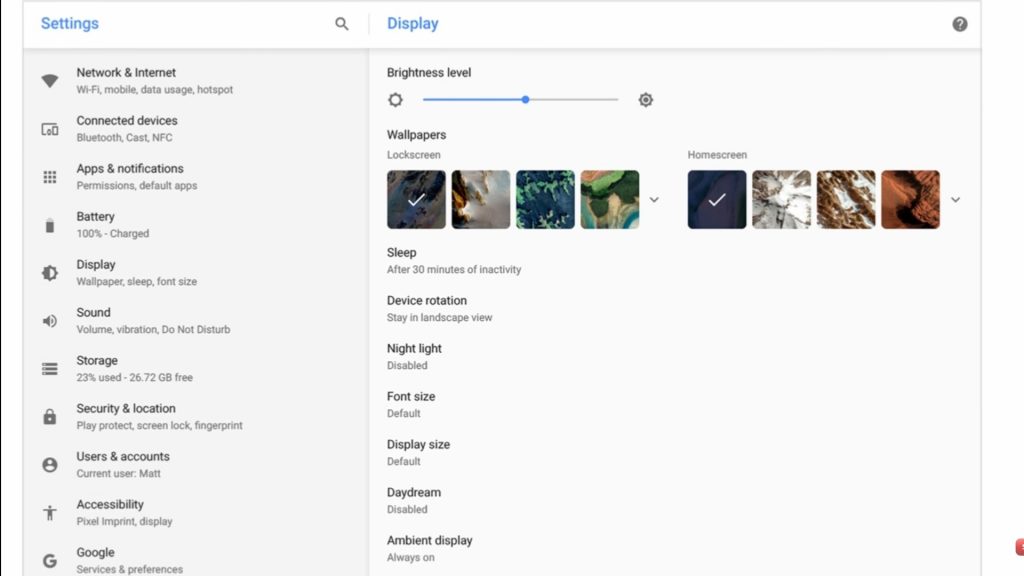Image resolution: width=1024 pixels, height=576 pixels.
Task: Click the search magnifier icon in Settings
Action: pos(342,24)
